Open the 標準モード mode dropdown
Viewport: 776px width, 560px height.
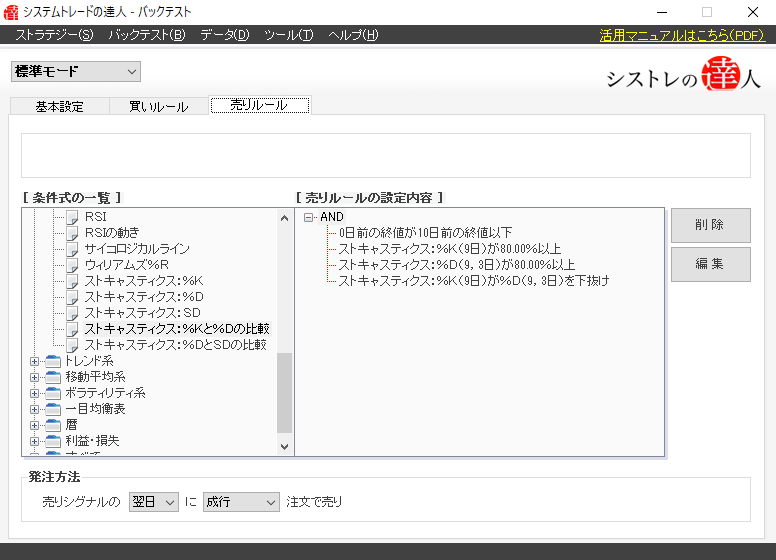76,71
